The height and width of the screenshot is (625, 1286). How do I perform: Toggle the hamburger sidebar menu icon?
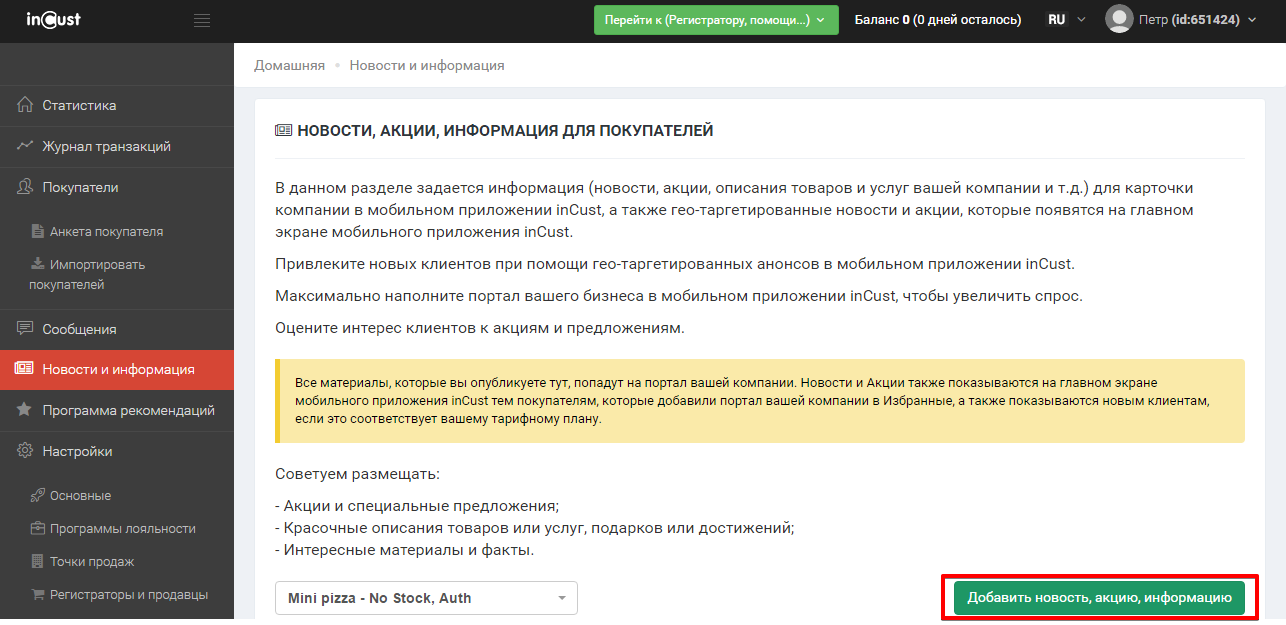[202, 20]
